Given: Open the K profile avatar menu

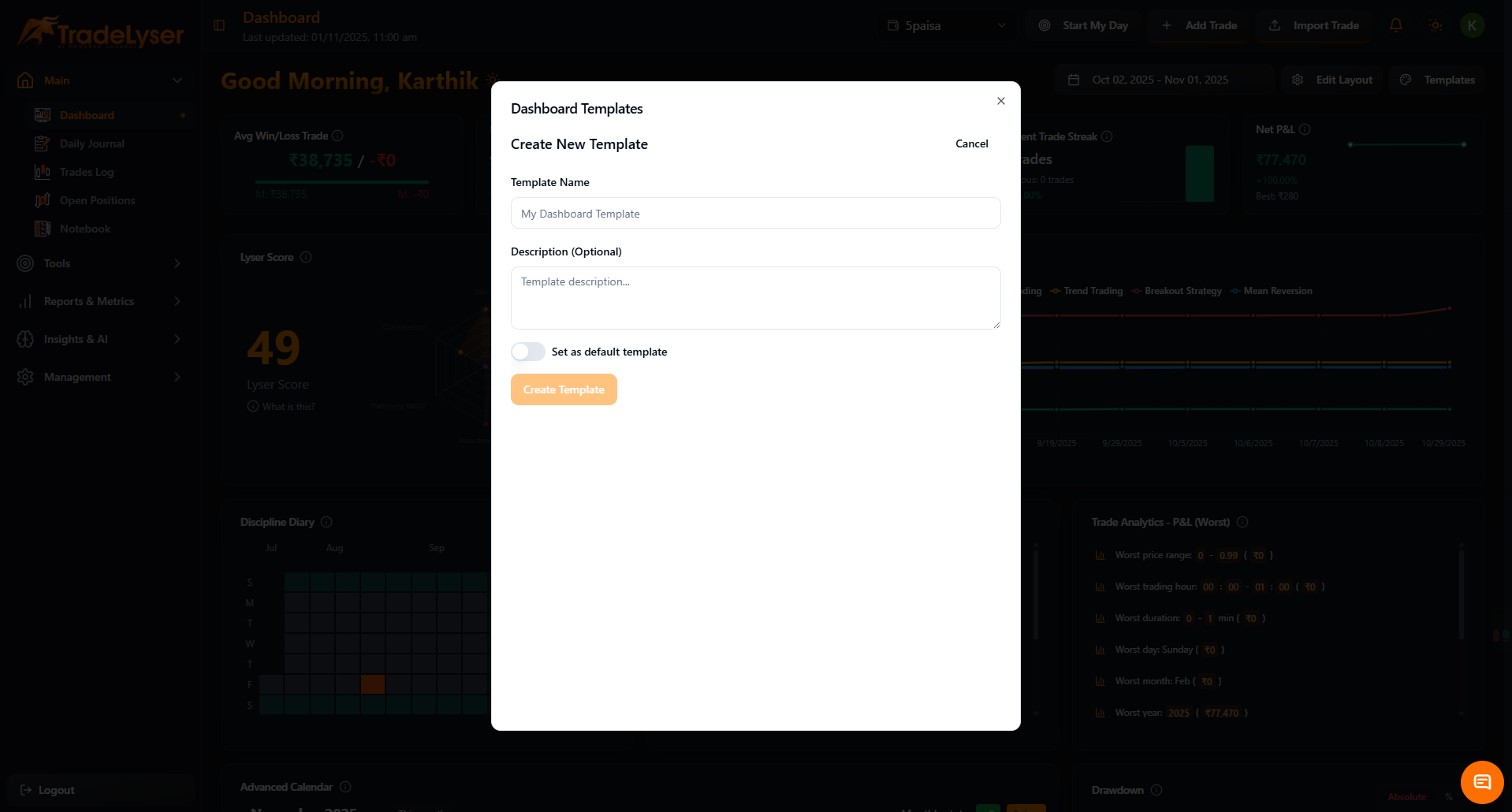Looking at the screenshot, I should point(1472,25).
